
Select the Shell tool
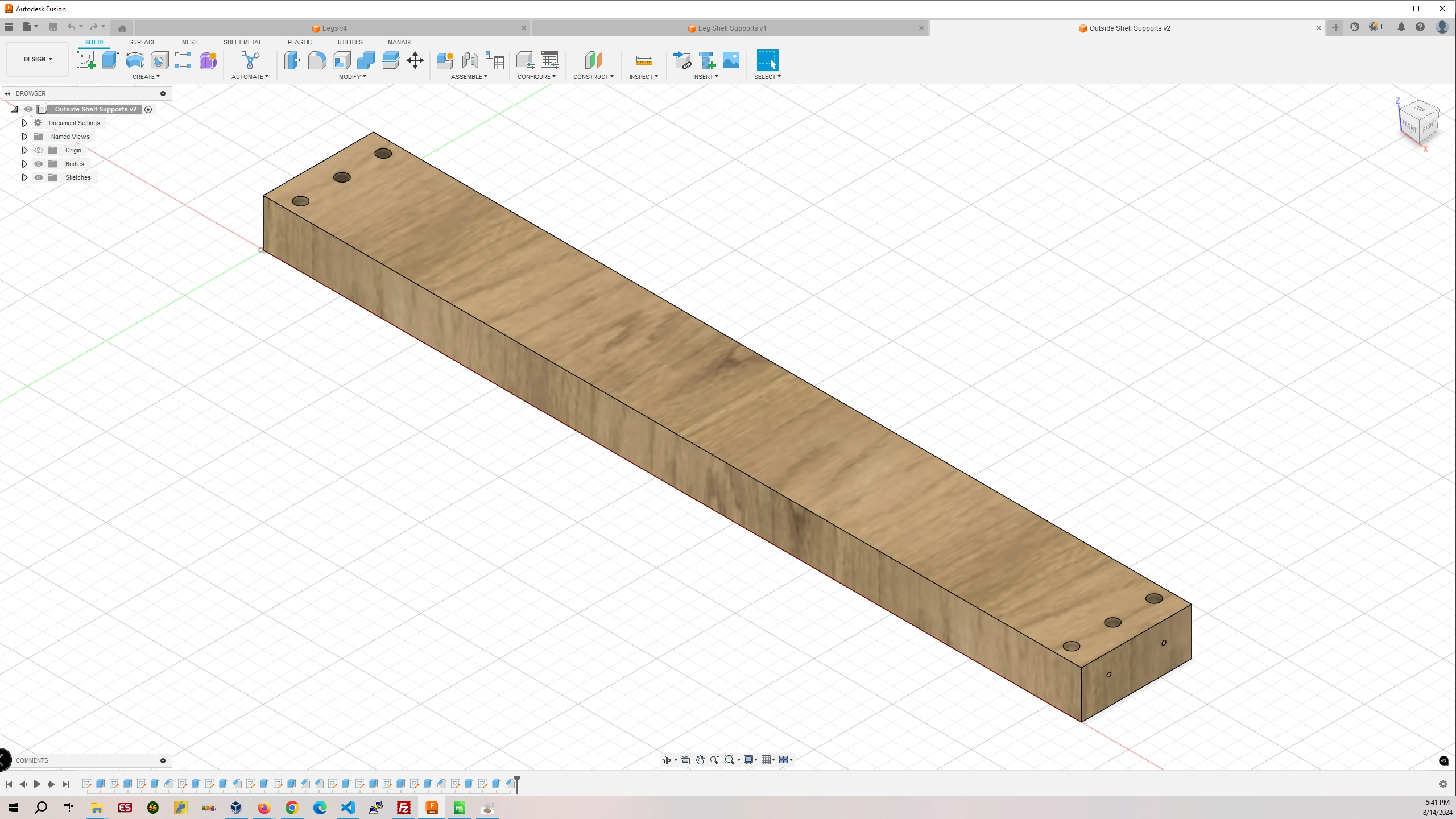[341, 60]
